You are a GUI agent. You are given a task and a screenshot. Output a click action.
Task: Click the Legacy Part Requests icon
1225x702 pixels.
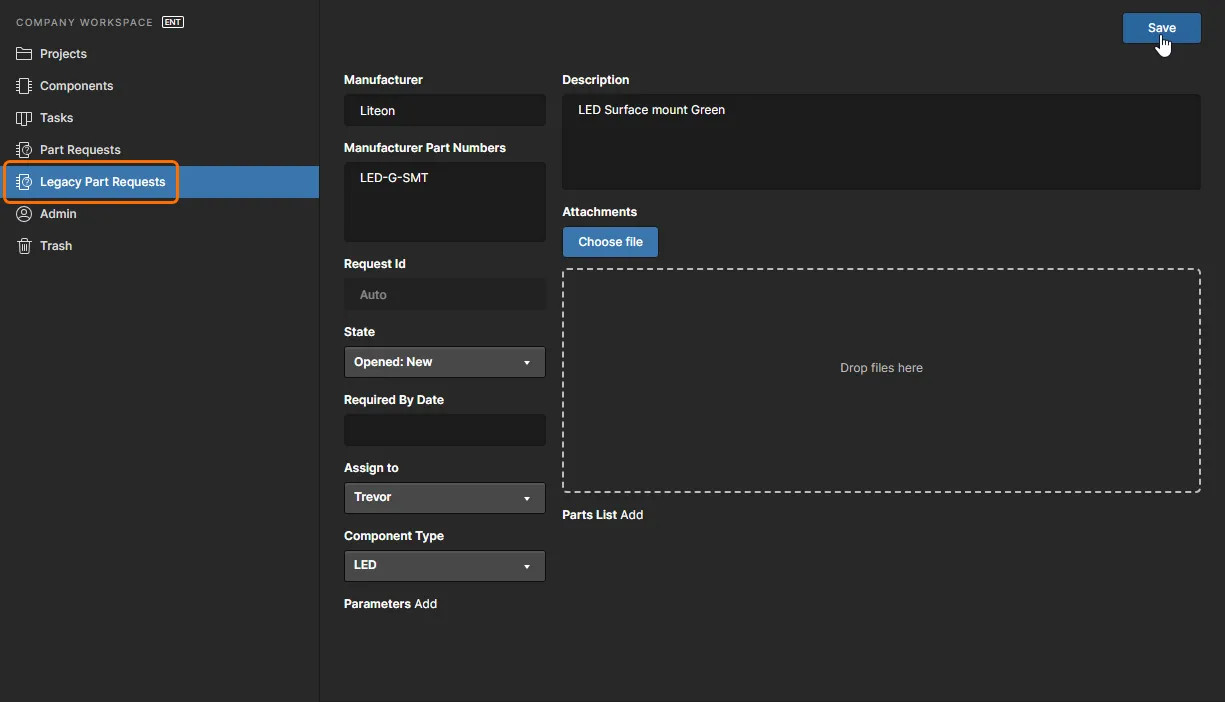point(24,182)
